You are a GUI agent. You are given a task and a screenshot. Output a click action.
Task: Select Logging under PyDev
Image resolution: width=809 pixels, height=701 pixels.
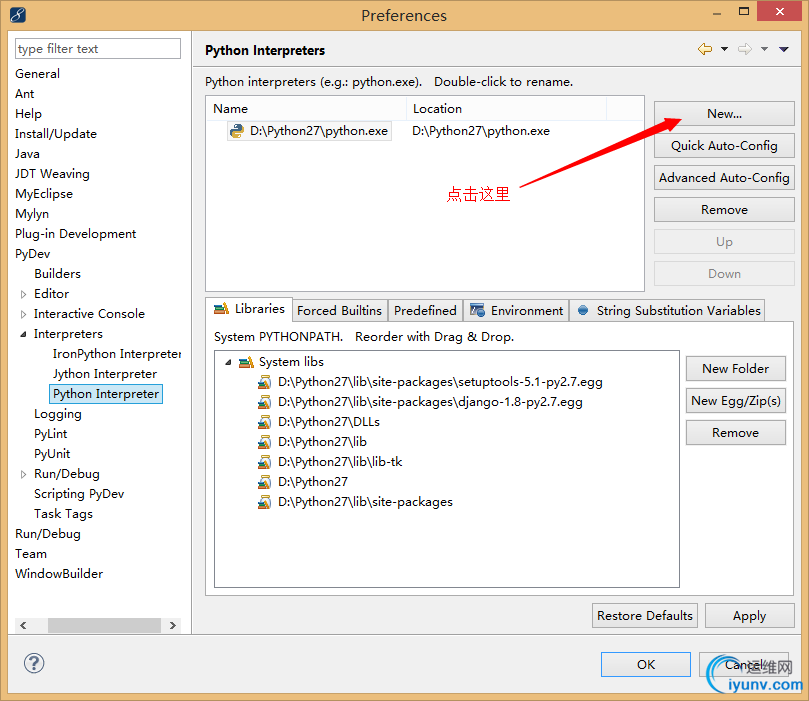click(58, 414)
